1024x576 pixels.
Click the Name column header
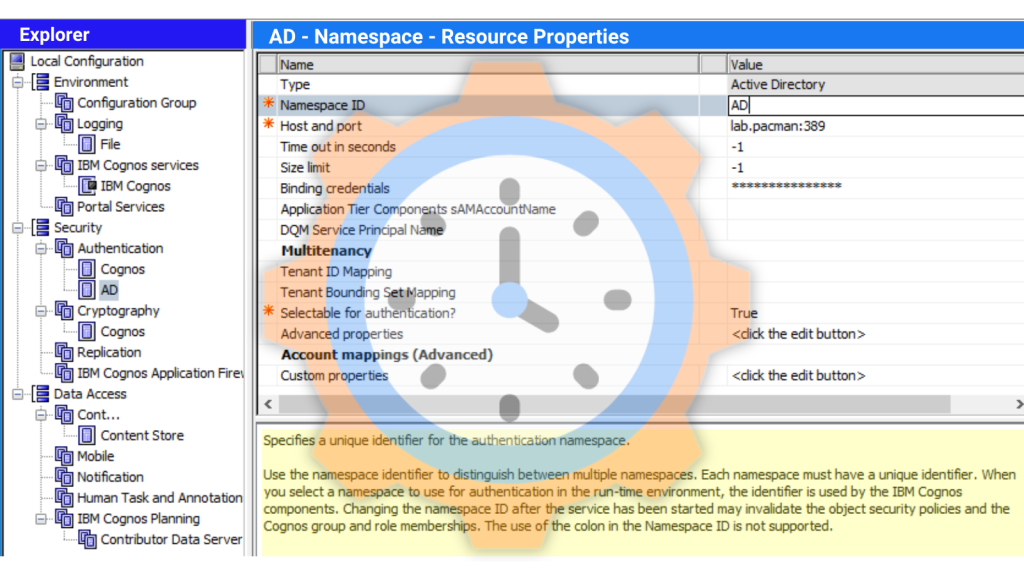point(488,65)
